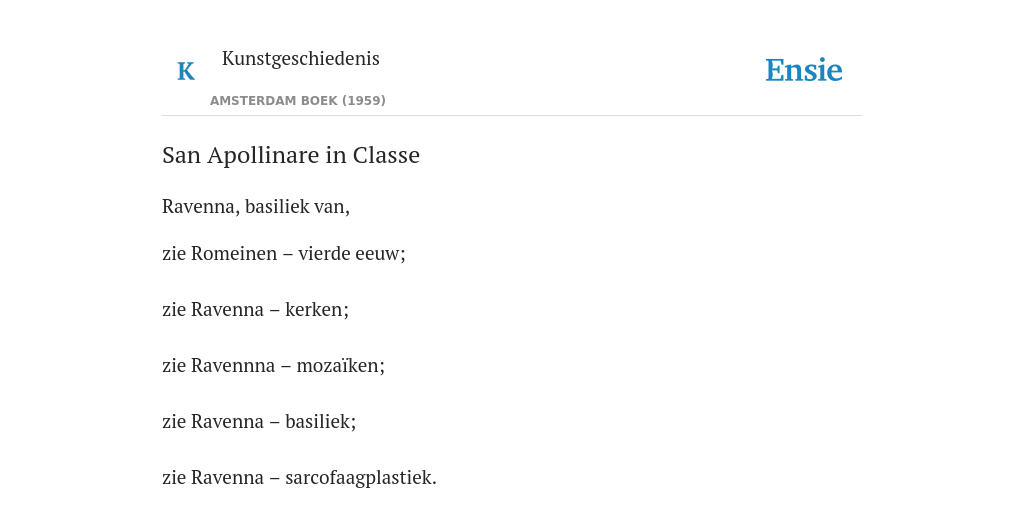Click the word 'mozaïken'
Image resolution: width=1024 pixels, height=512 pixels.
[338, 366]
